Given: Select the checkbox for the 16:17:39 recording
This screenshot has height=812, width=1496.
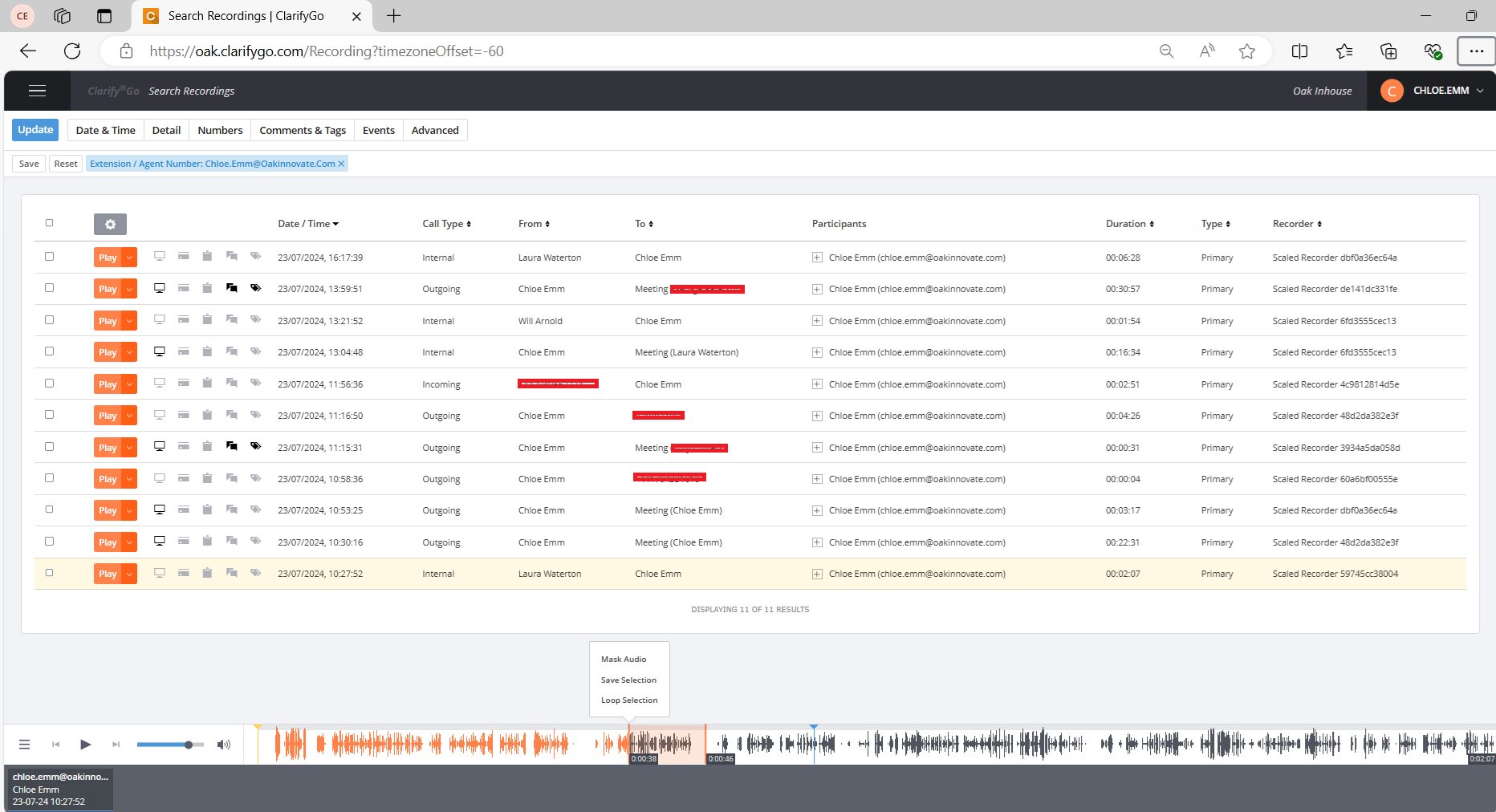Looking at the screenshot, I should [49, 257].
